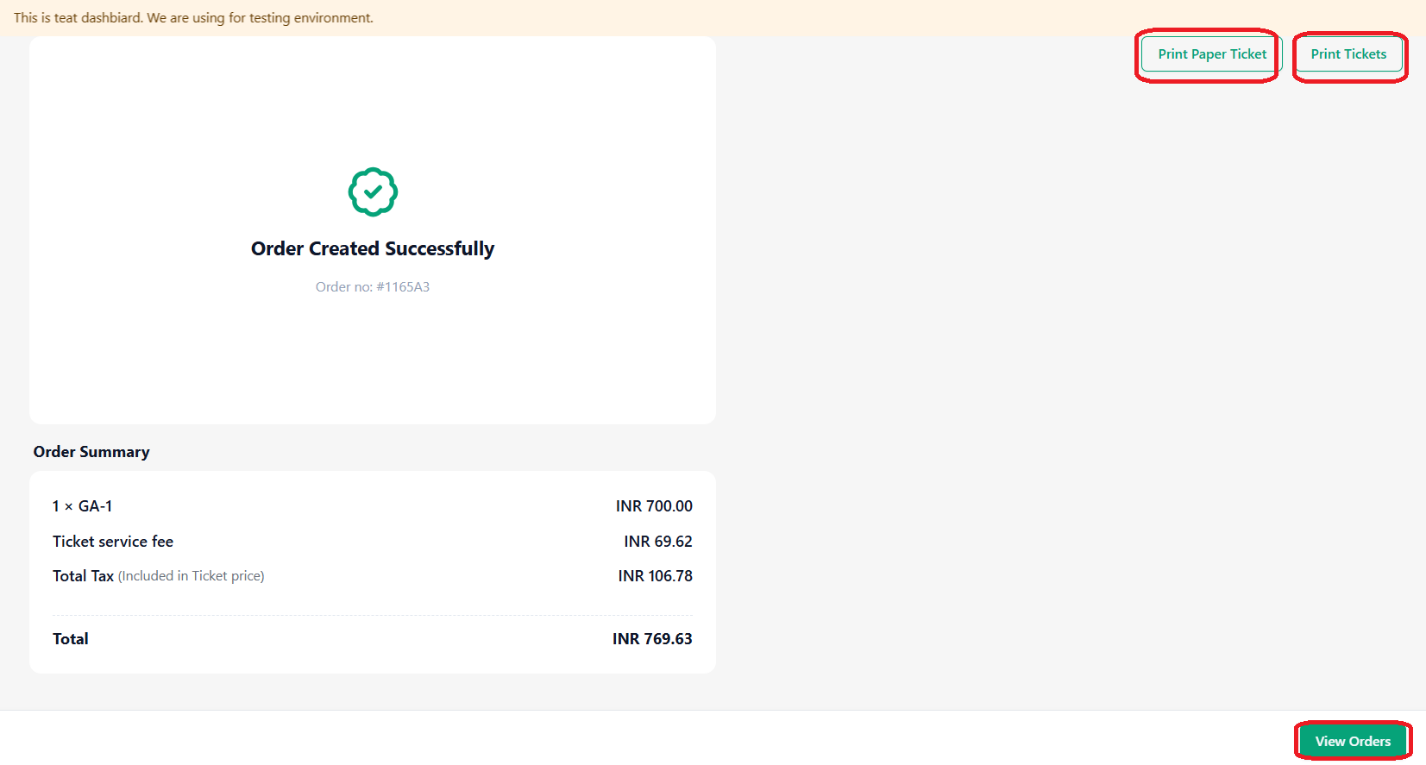Click the testing environment banner message
The image size is (1426, 765).
coord(193,18)
